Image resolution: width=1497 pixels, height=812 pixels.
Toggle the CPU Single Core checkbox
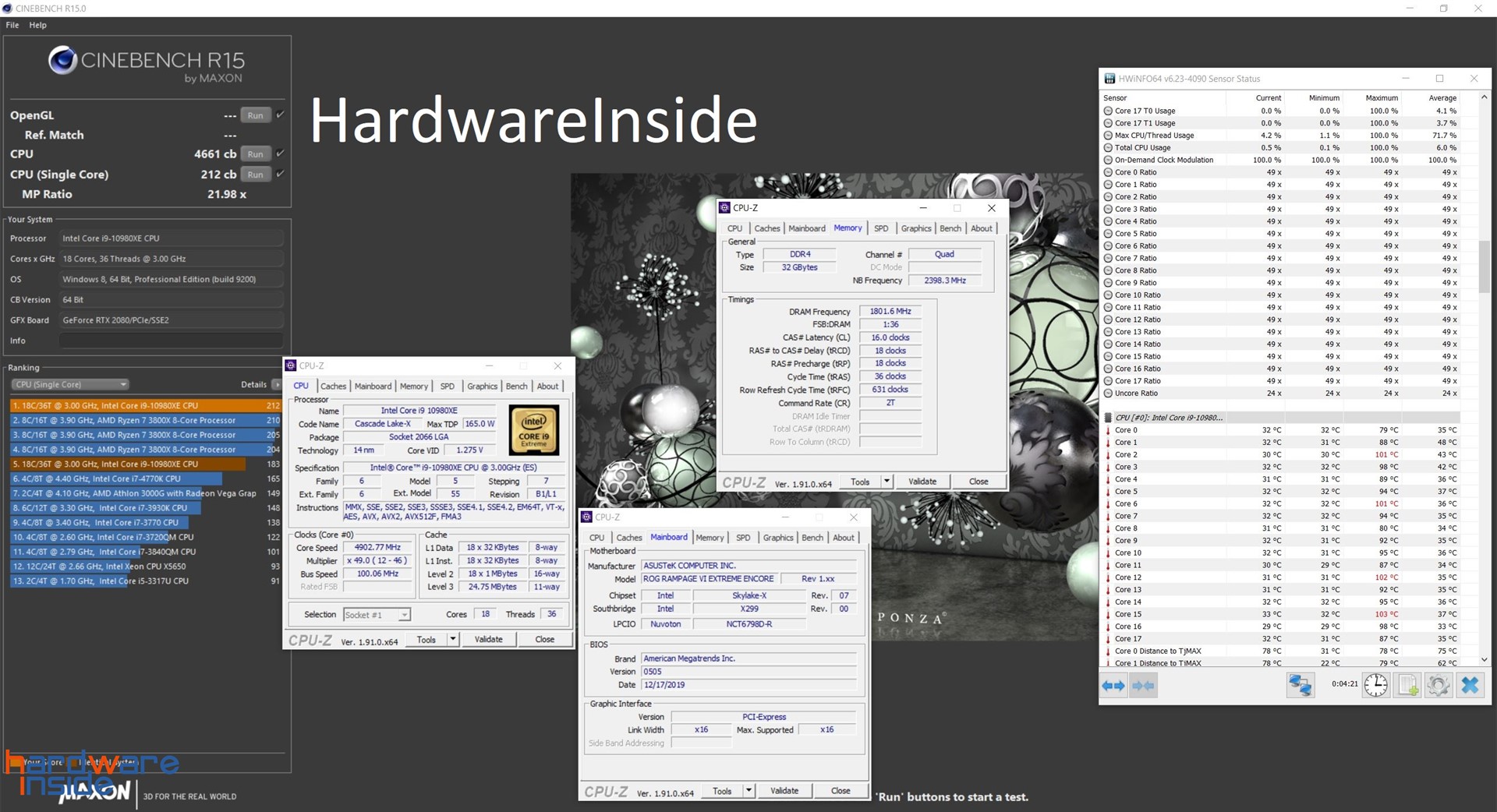tap(278, 174)
